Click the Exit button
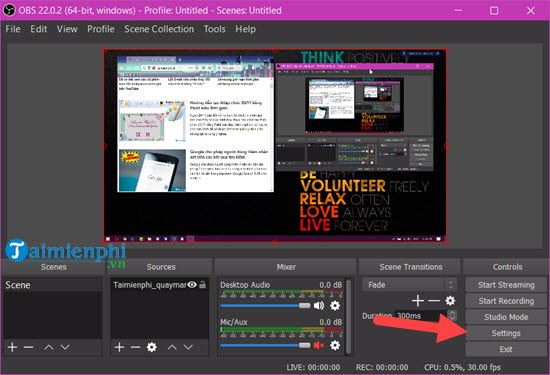Screen dimensions: 550x375 coord(506,349)
